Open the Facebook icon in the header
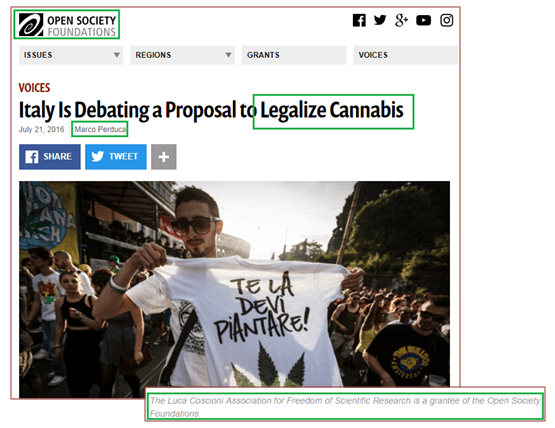 359,20
